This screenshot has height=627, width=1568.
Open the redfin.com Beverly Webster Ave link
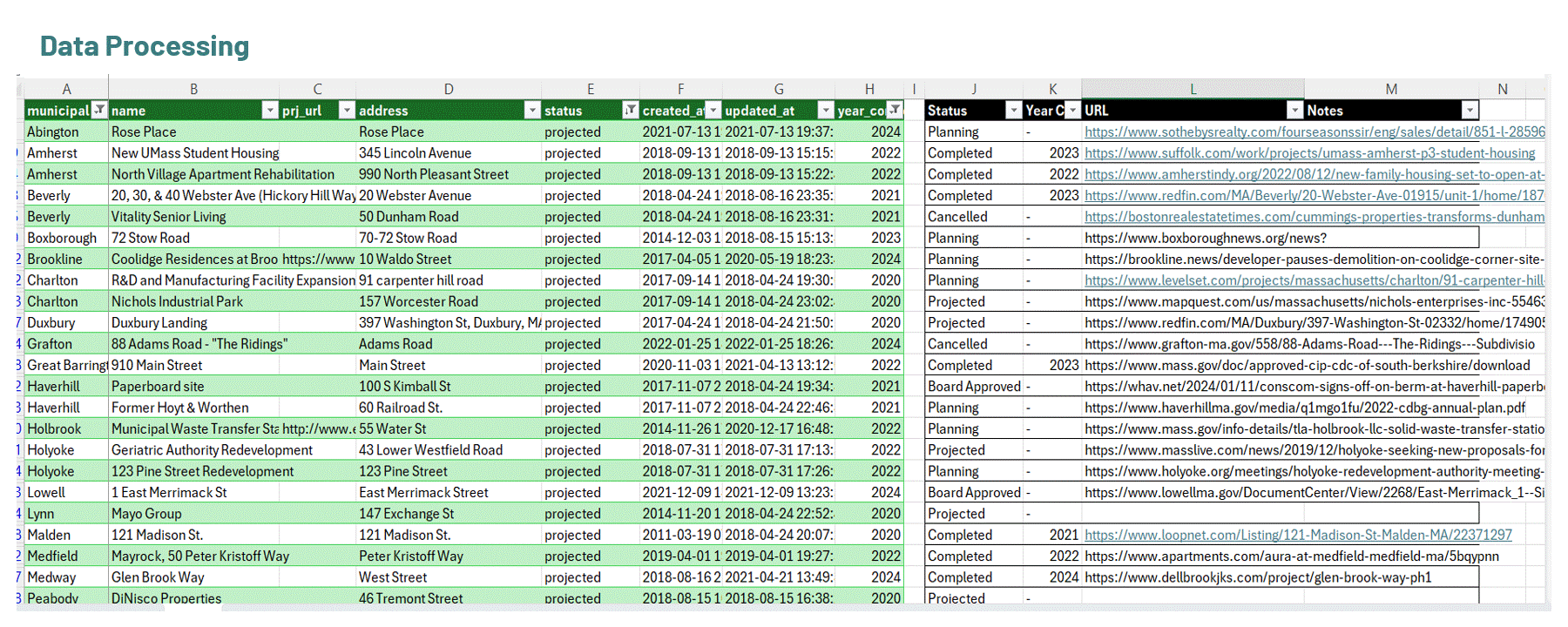pos(1315,196)
